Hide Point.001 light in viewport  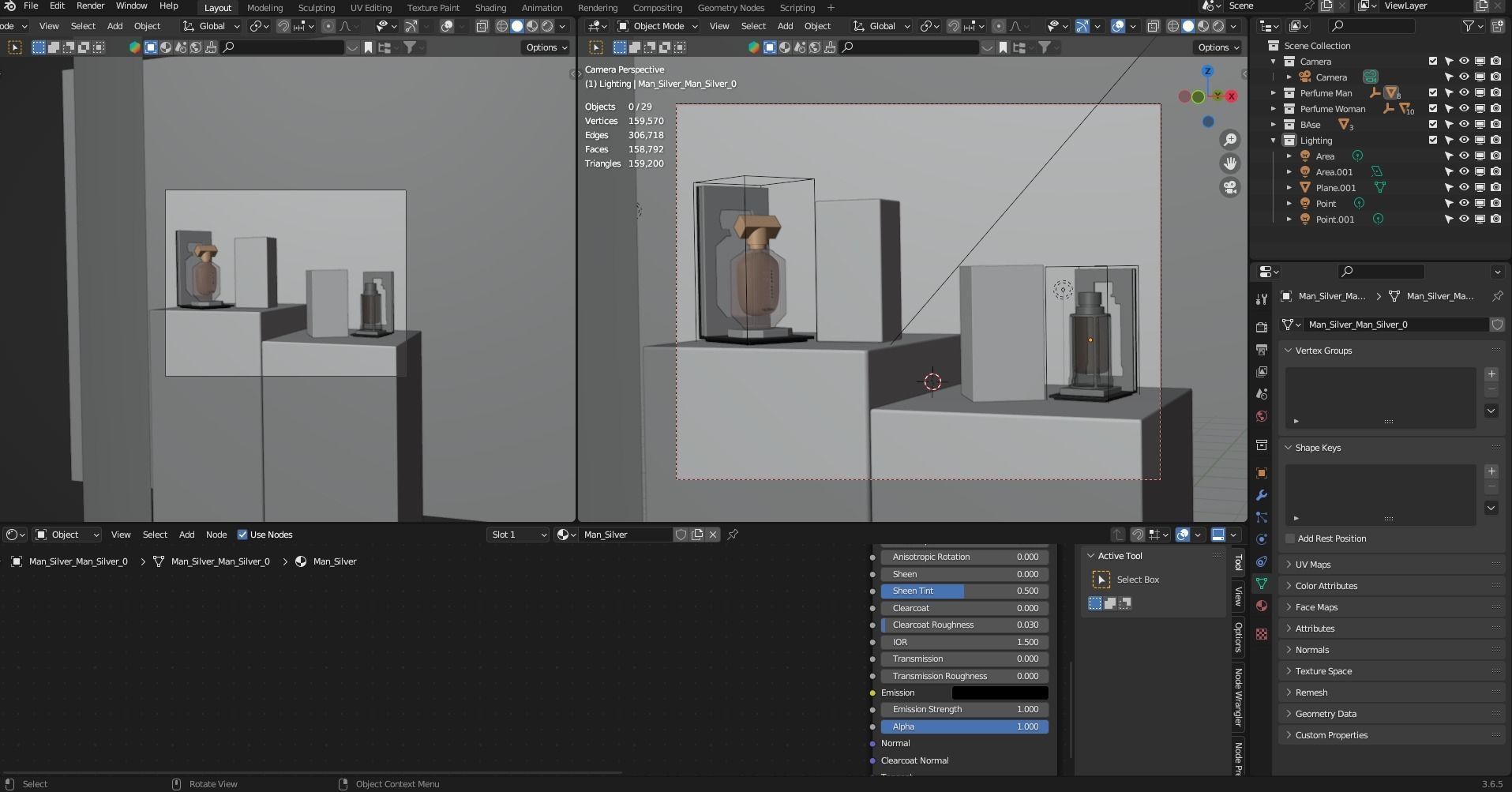click(1464, 220)
